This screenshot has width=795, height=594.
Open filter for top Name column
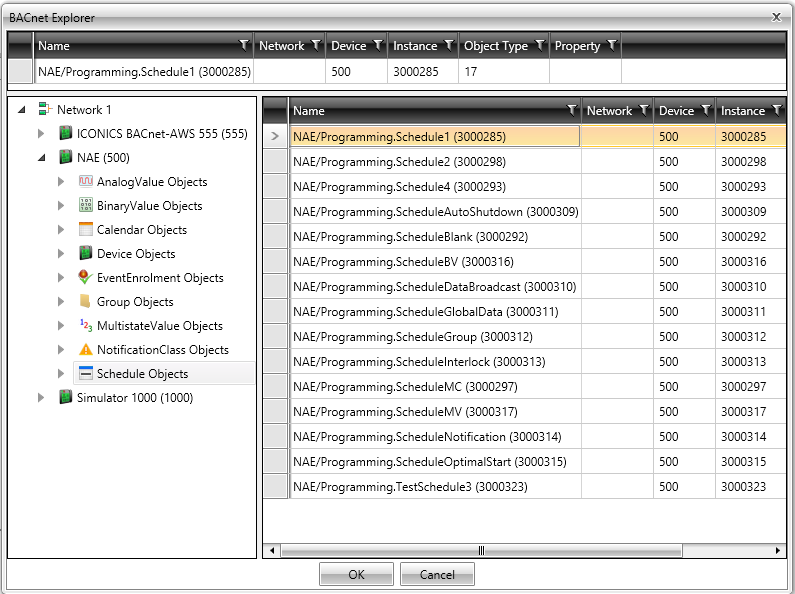[x=244, y=46]
